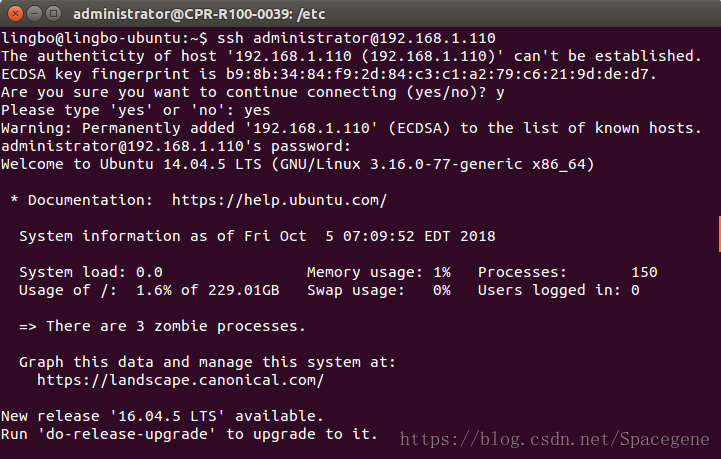Screen dimensions: 721x459
Task: Click the Welcome to Ubuntu 14.04.5 LTS line
Action: pyautogui.click(x=298, y=164)
